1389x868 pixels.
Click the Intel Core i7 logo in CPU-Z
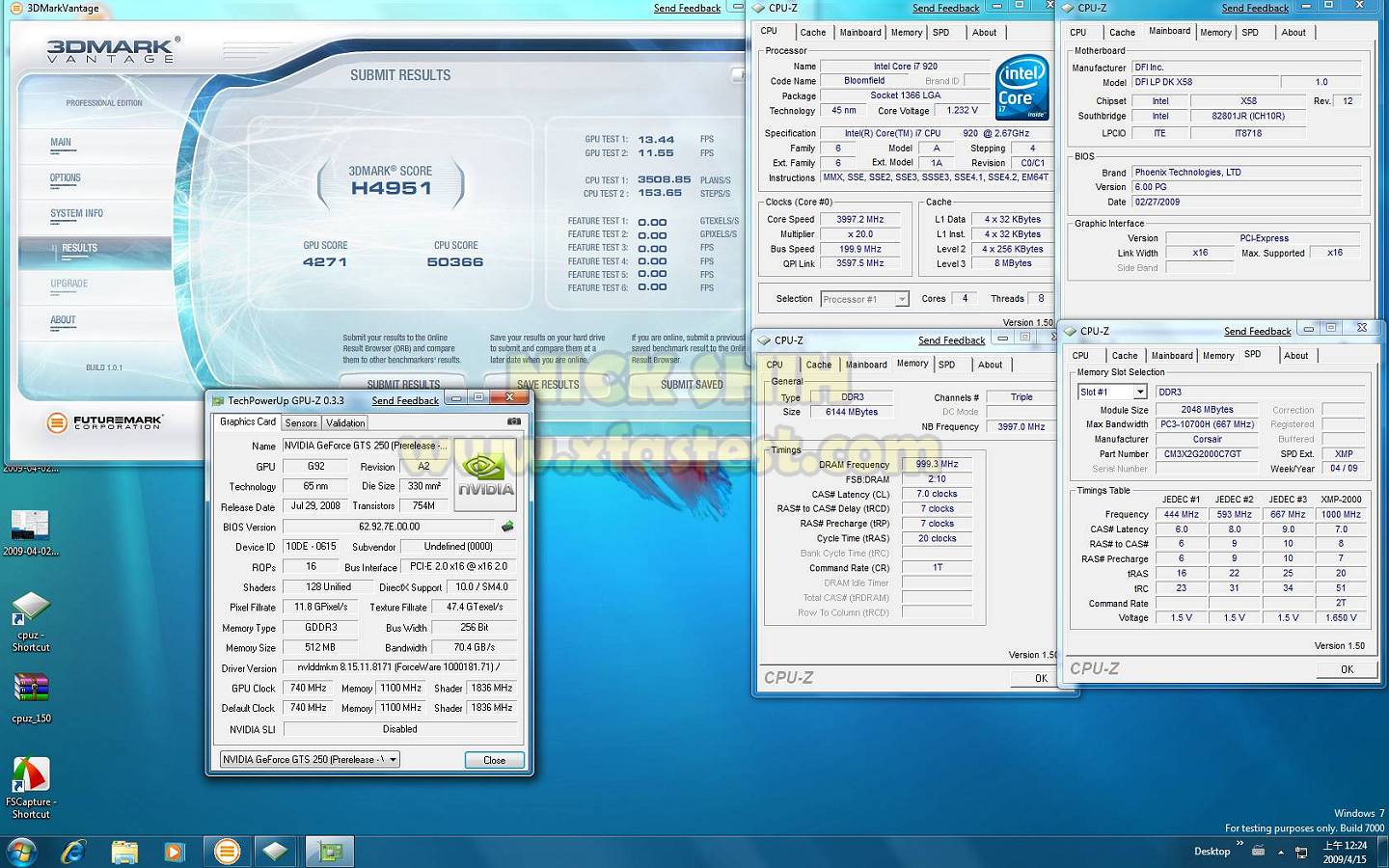[1021, 88]
